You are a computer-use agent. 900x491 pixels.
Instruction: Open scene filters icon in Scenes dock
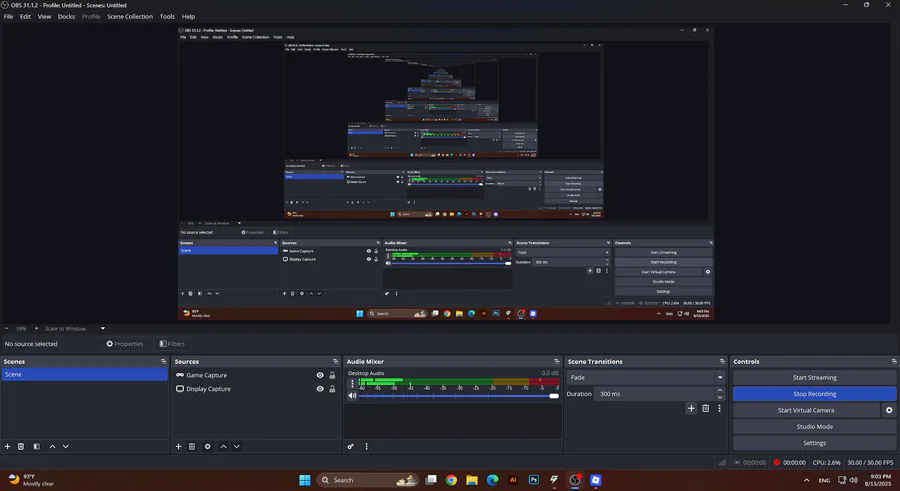37,446
